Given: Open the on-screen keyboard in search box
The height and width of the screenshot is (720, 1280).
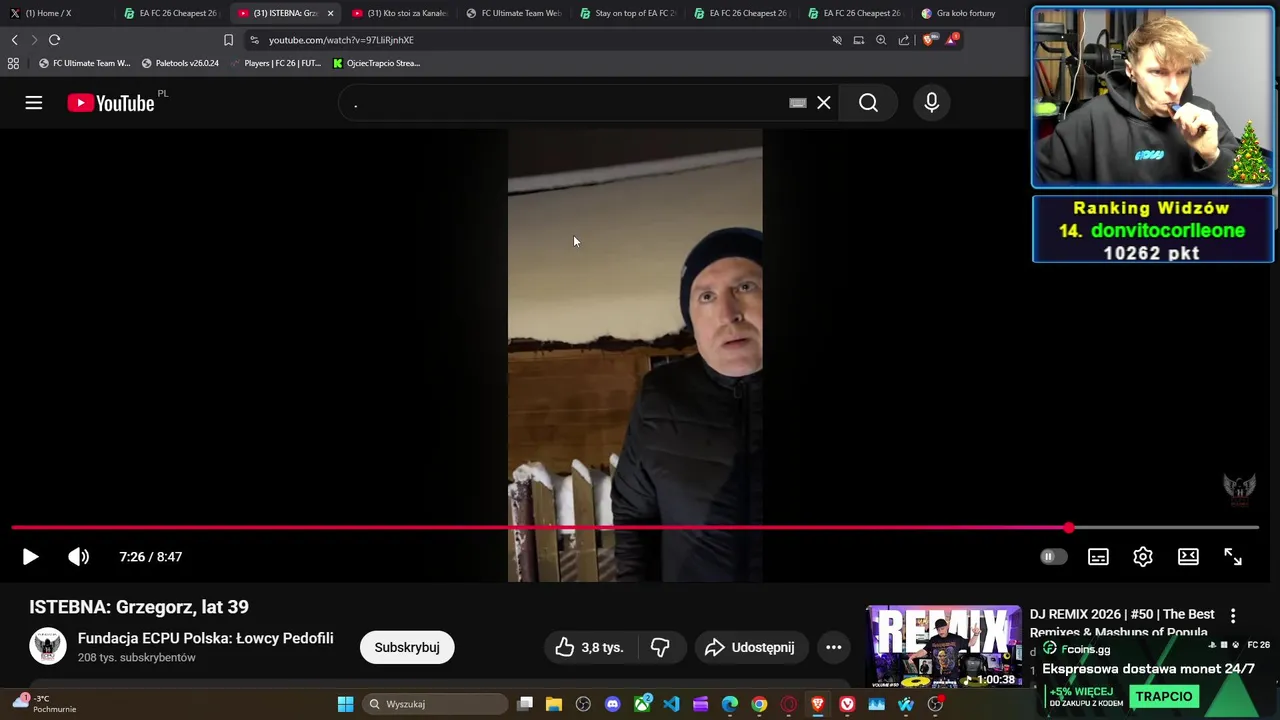Looking at the screenshot, I should coord(798,103).
